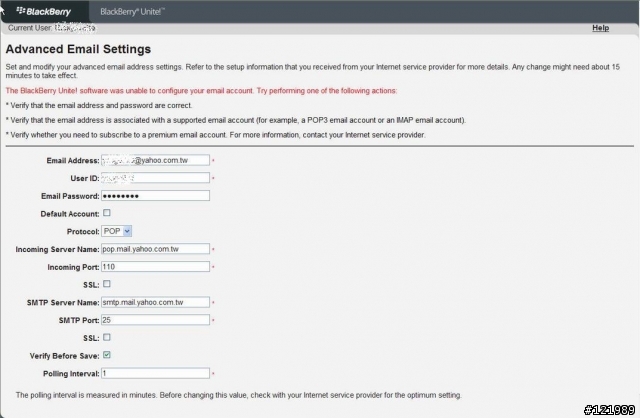Open the Help link
This screenshot has height=418, width=640.
(600, 28)
